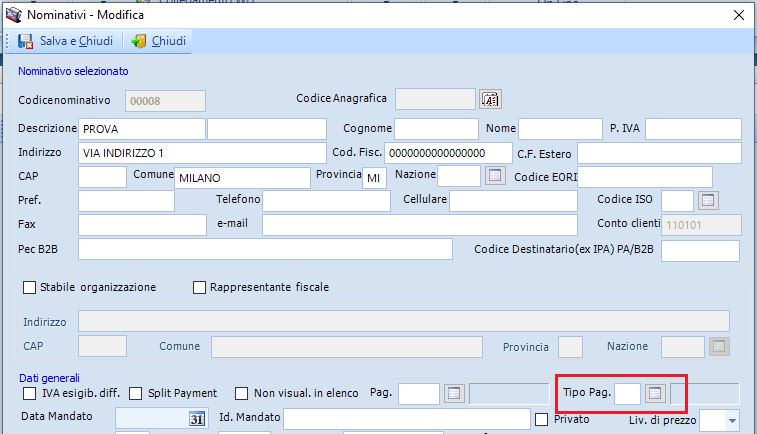Open Data Mandato calendar icon
The height and width of the screenshot is (434, 757).
pos(196,419)
